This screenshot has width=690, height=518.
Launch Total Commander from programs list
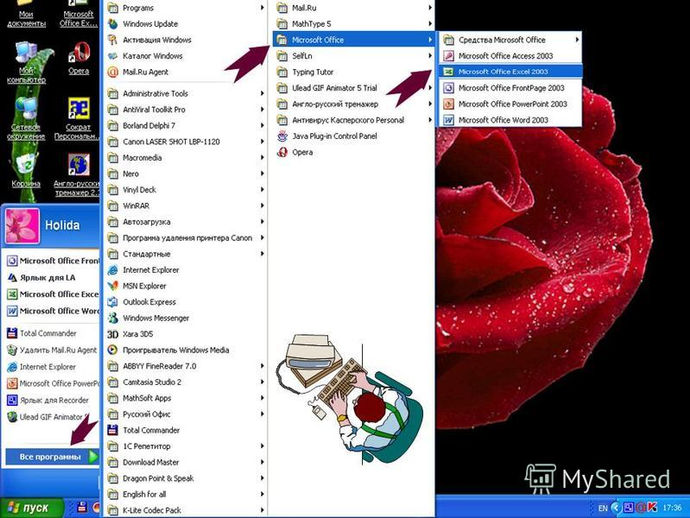pos(186,430)
